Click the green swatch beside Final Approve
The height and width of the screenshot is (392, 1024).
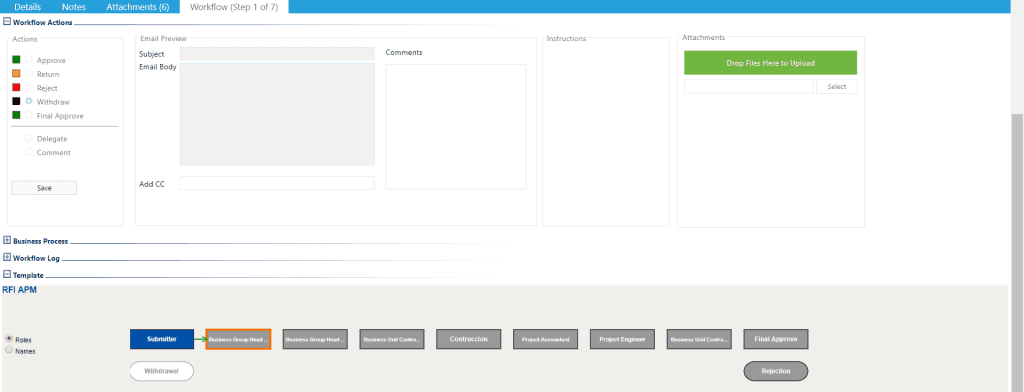pos(16,115)
